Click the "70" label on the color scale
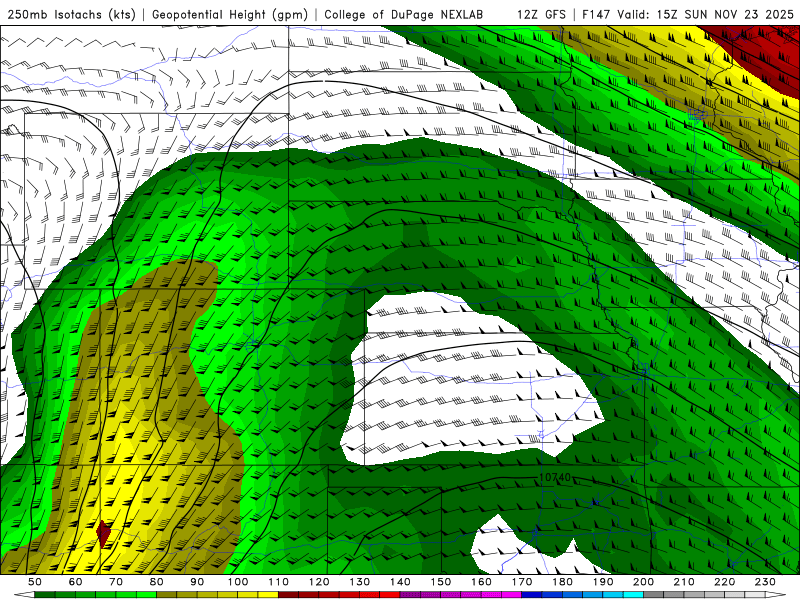The image size is (800, 600). (x=116, y=582)
